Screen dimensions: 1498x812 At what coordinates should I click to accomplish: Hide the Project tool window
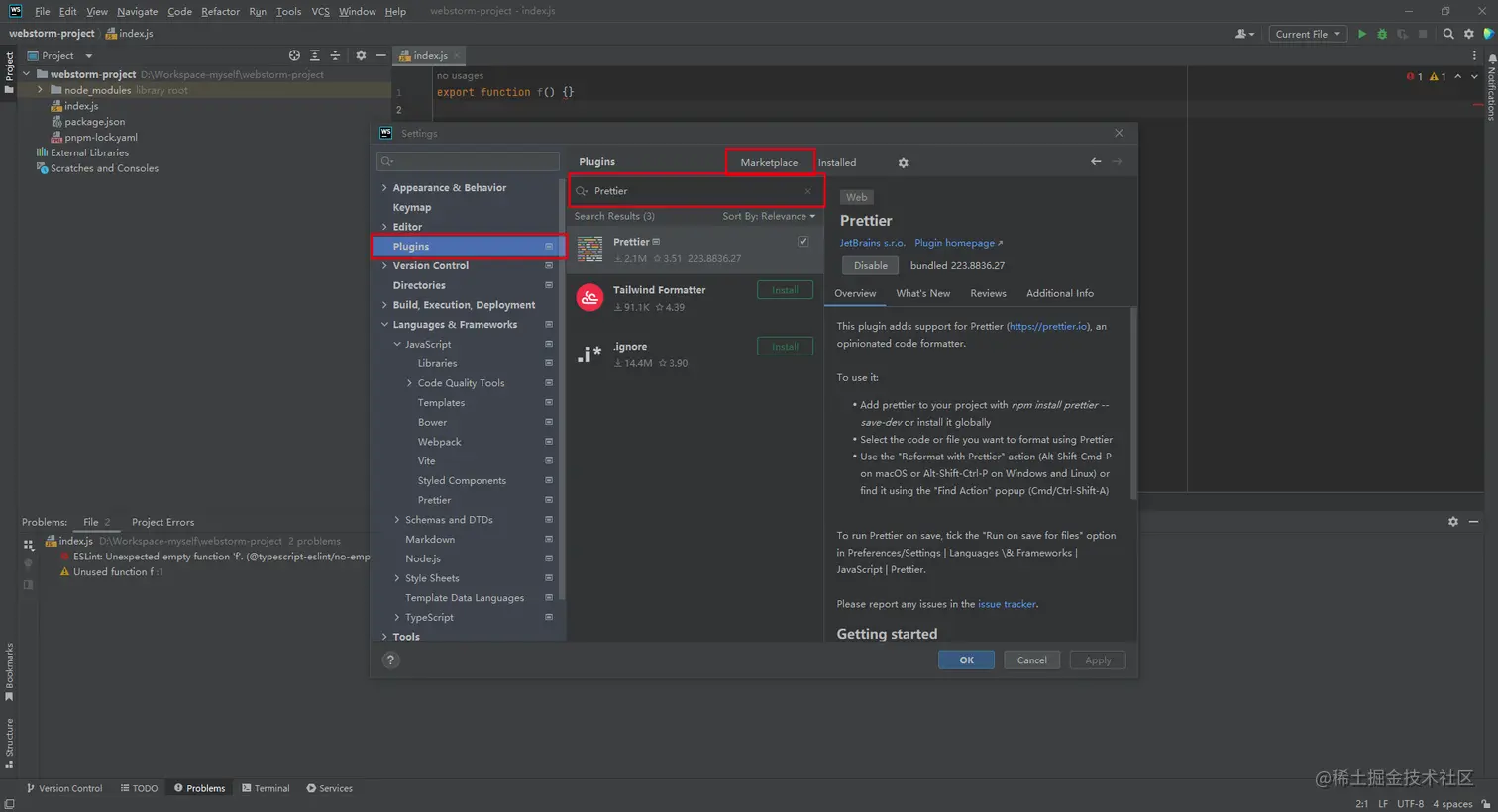point(380,55)
